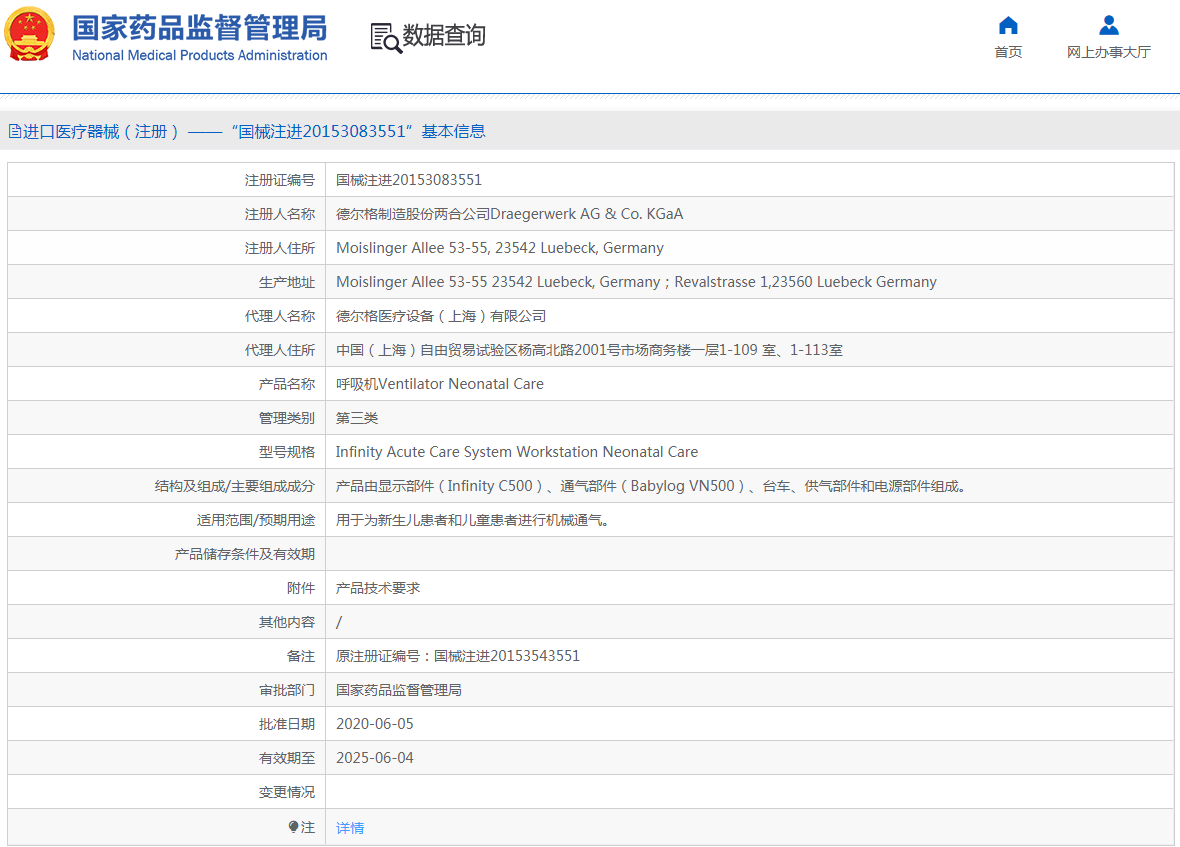Select registration number 国械注进20153083551 in the table
1180x847 pixels.
click(409, 180)
